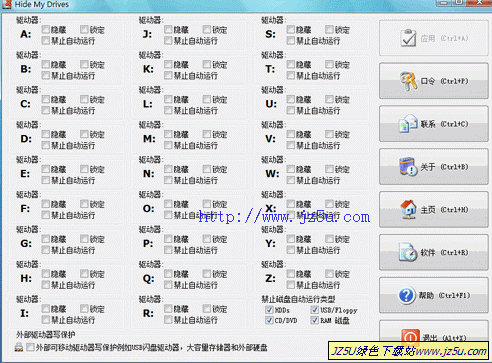
Task: Check 隐藏 (hide) for drive G:
Action: [45, 239]
